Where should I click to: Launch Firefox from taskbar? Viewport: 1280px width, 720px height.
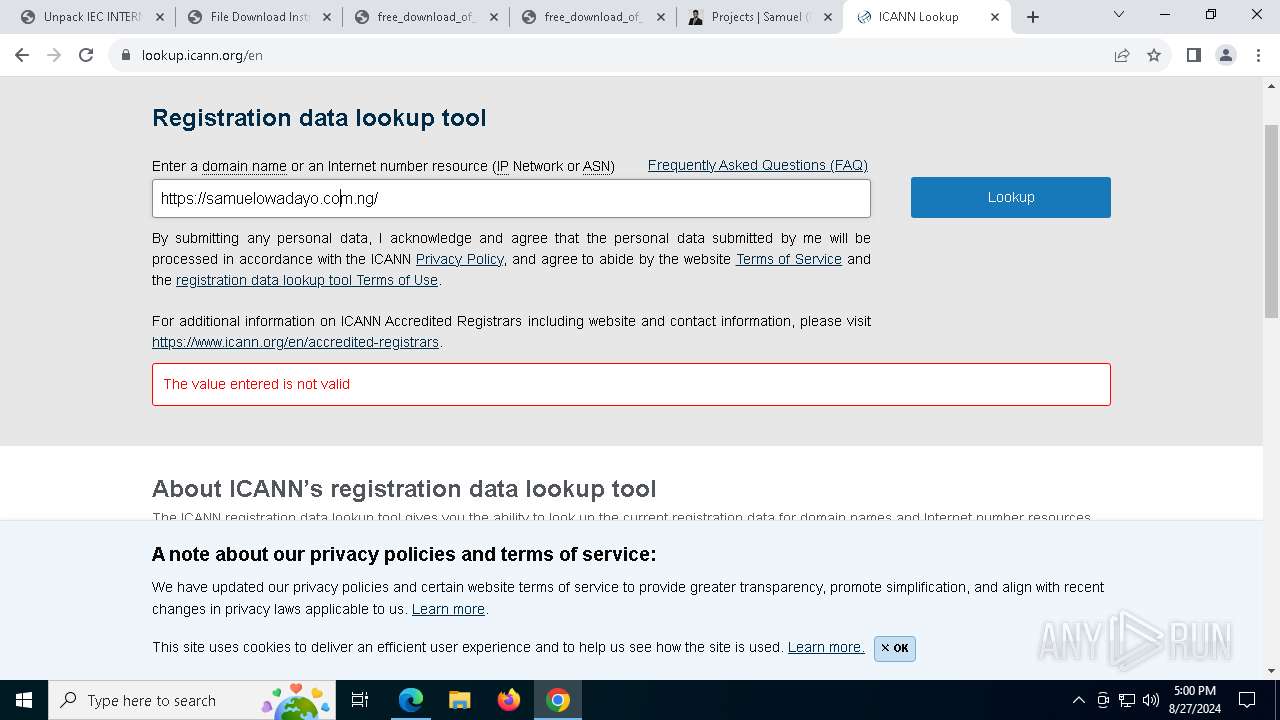[509, 700]
